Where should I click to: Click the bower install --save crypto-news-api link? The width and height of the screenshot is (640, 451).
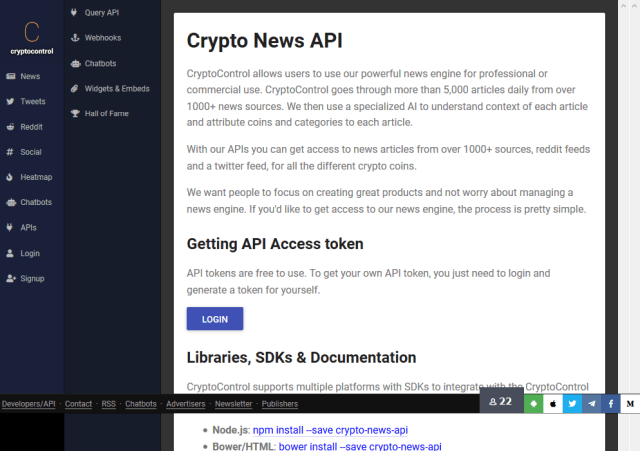(x=360, y=446)
